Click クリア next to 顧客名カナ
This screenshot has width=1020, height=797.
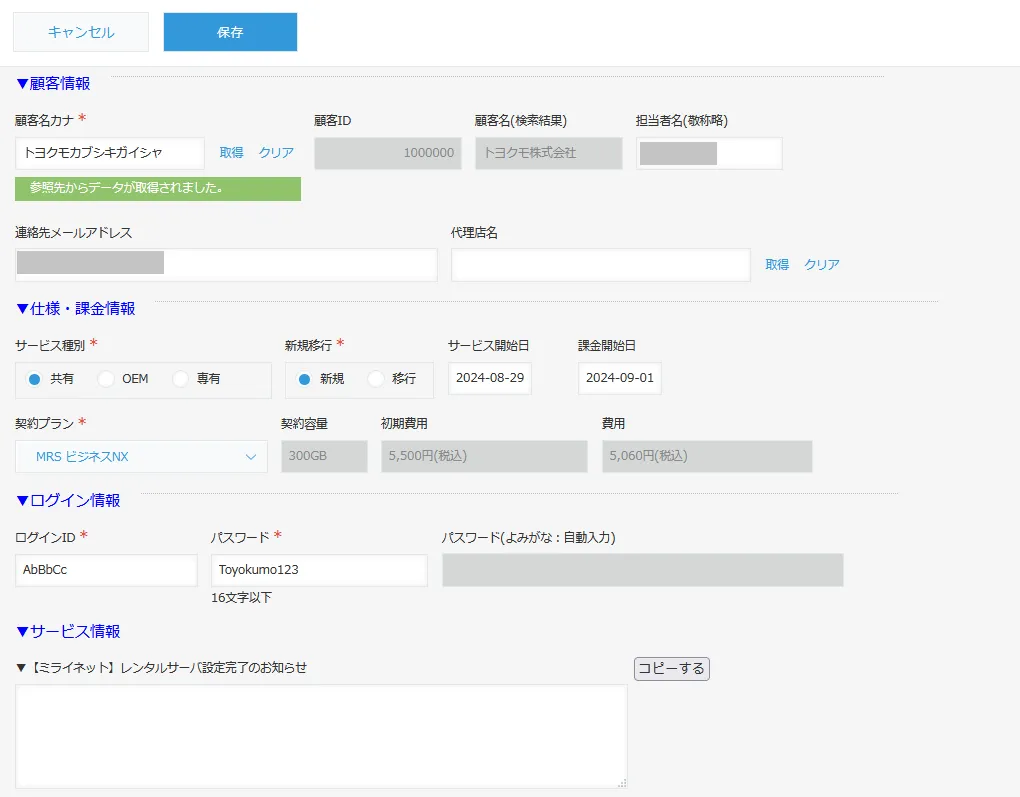276,153
